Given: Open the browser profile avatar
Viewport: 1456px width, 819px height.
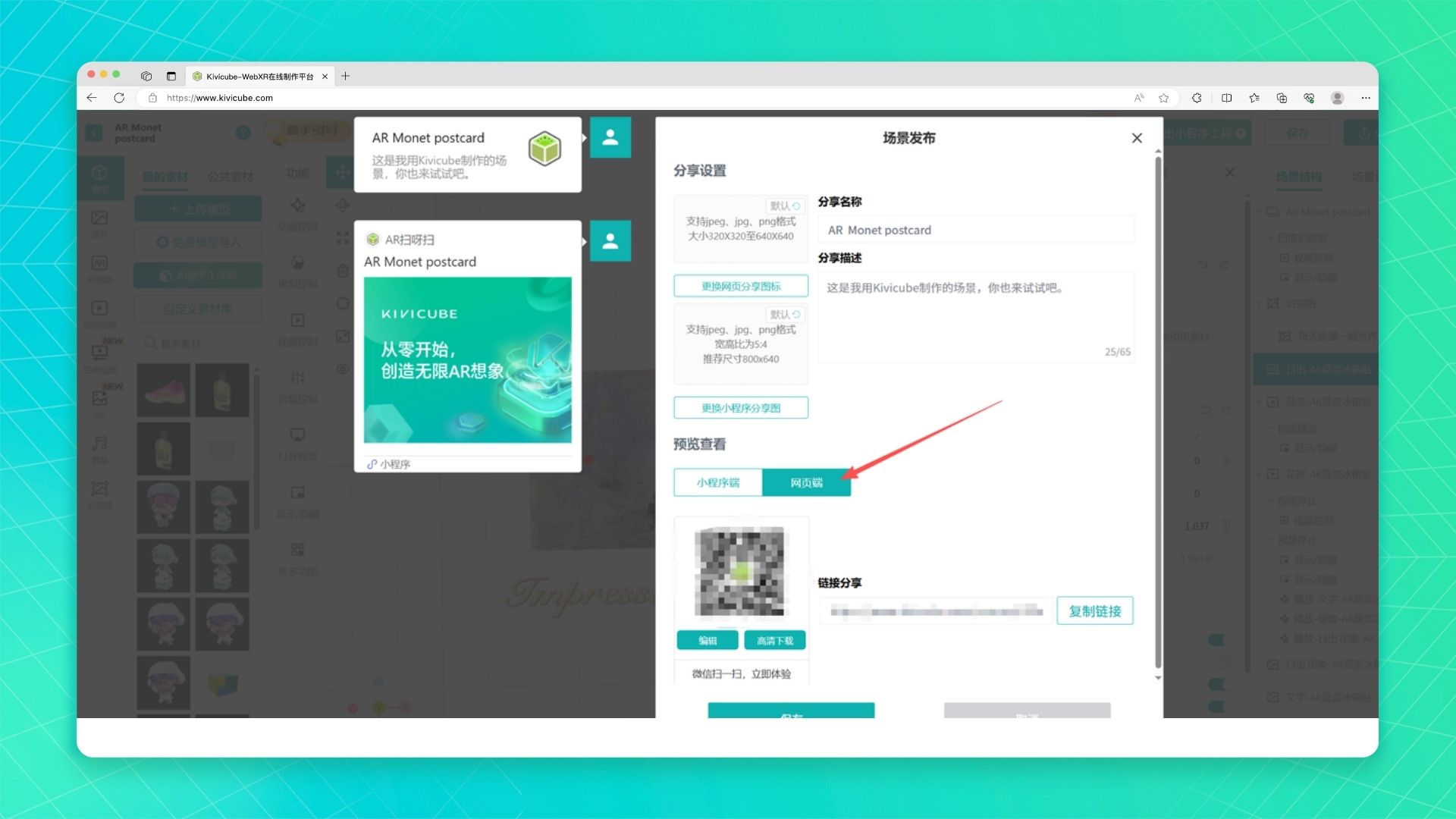Looking at the screenshot, I should point(1338,98).
